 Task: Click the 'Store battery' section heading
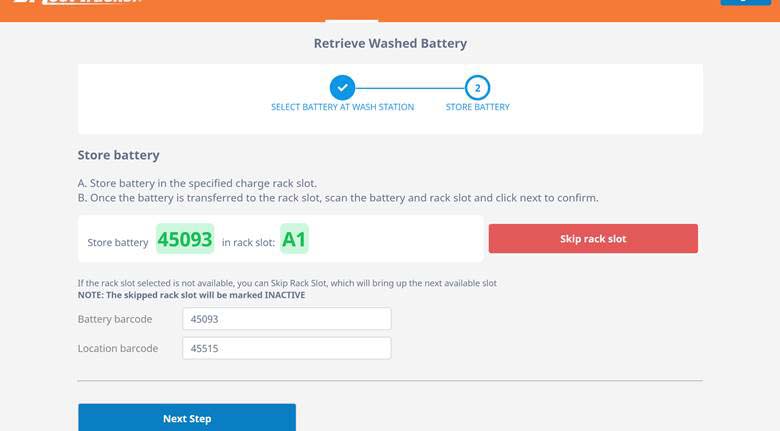[118, 156]
